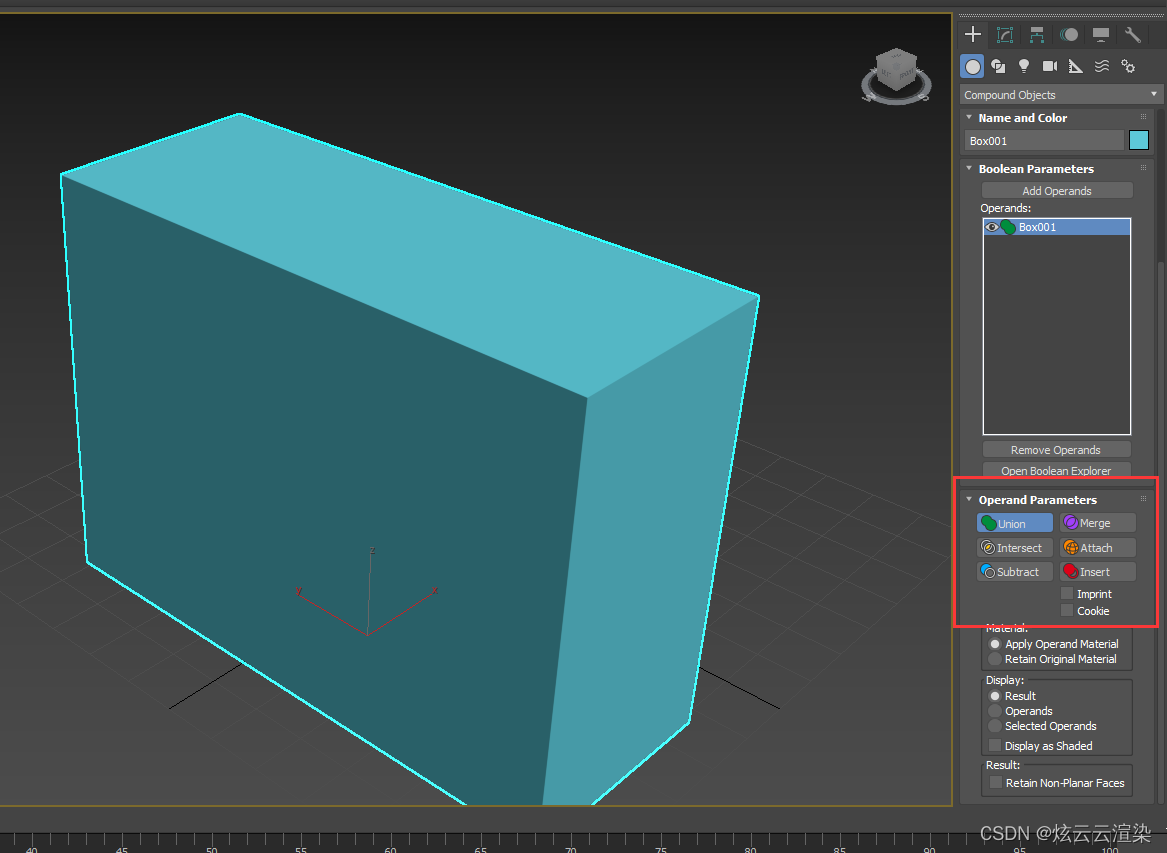
Task: Open the Modify panel icon
Action: coord(1005,34)
